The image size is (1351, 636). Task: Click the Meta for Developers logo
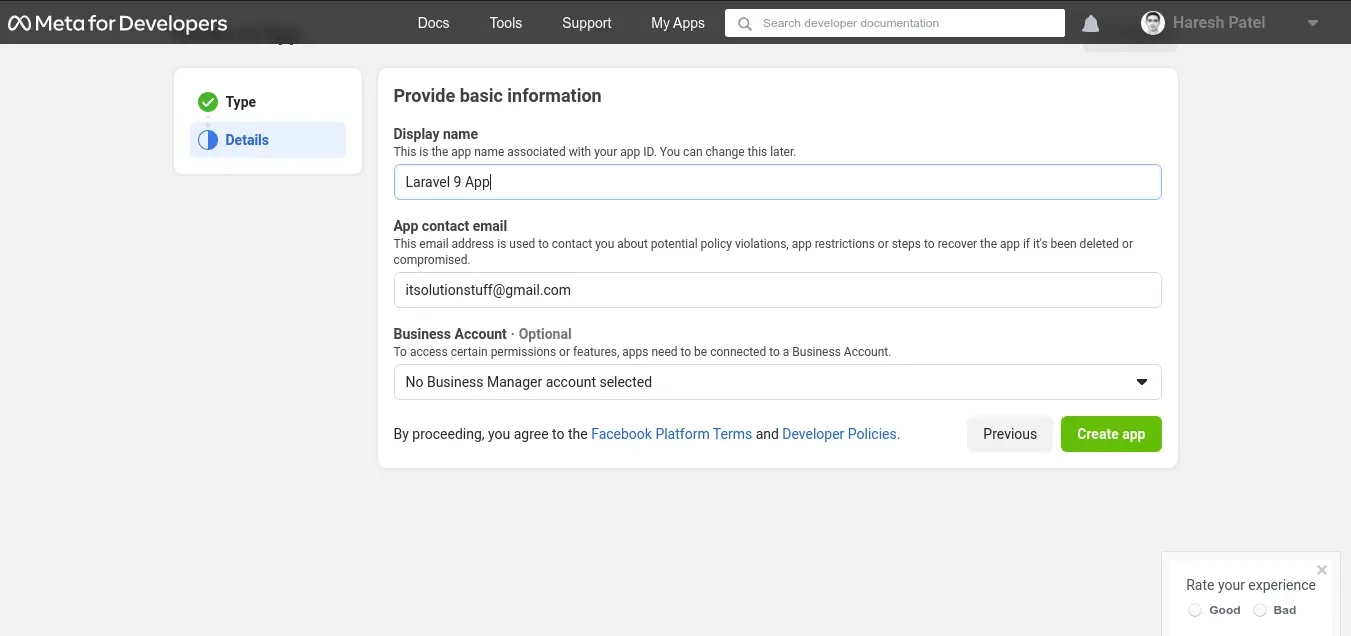pyautogui.click(x=118, y=23)
